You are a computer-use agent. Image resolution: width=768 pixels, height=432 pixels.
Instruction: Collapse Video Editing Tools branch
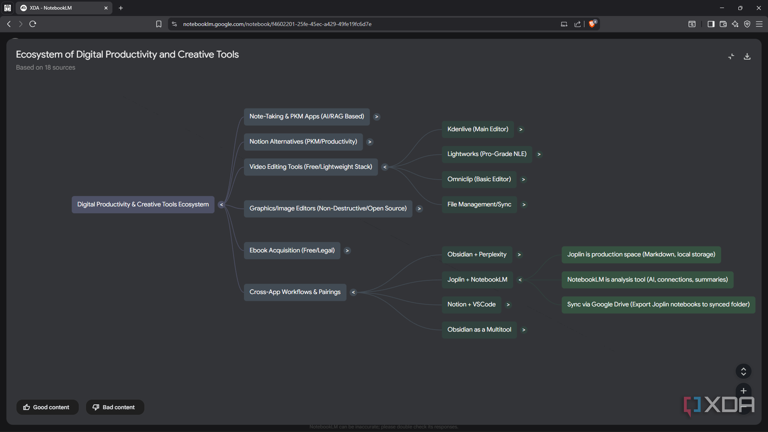pyautogui.click(x=384, y=167)
